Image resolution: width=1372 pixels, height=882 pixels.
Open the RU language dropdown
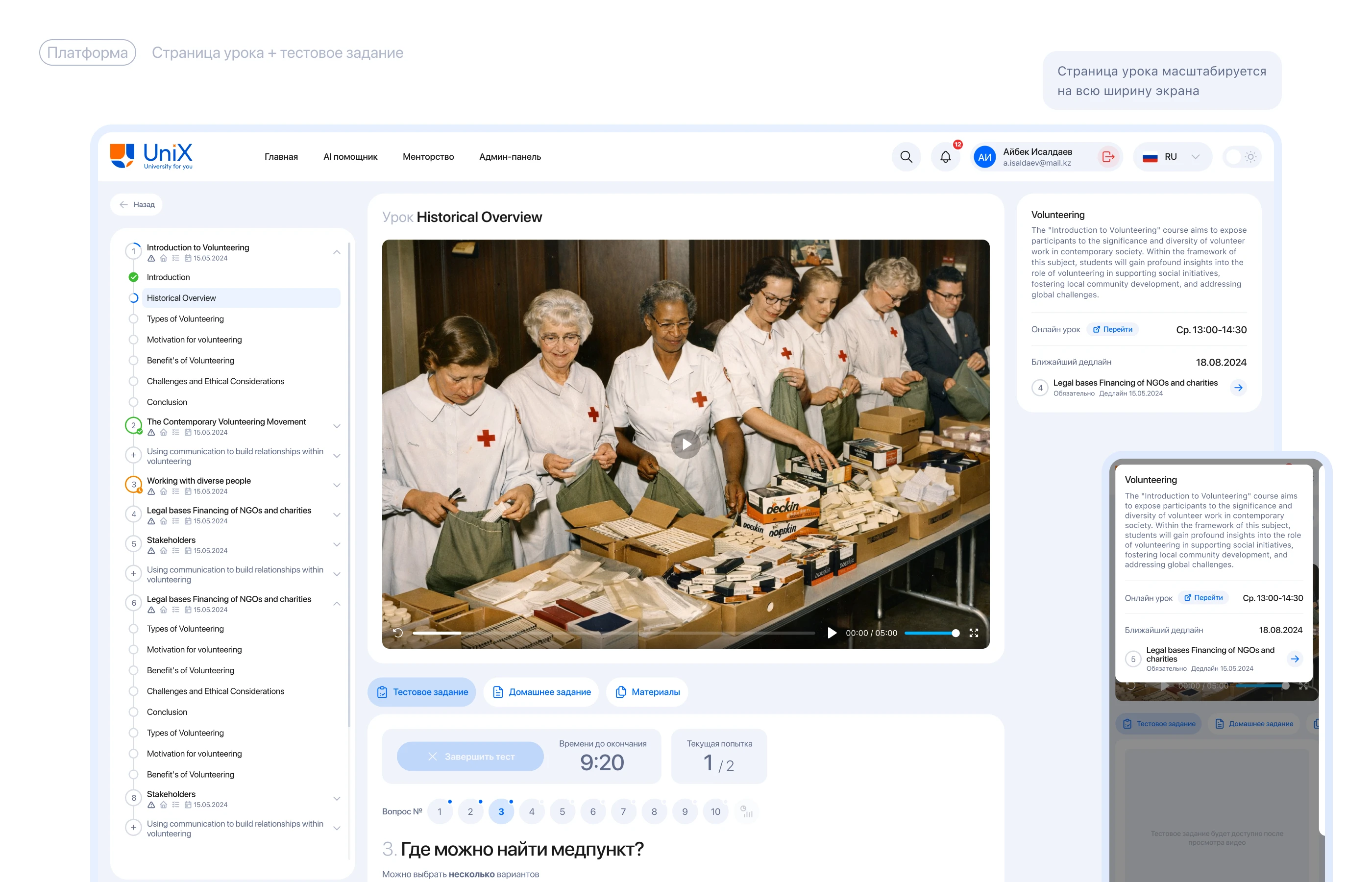1172,157
